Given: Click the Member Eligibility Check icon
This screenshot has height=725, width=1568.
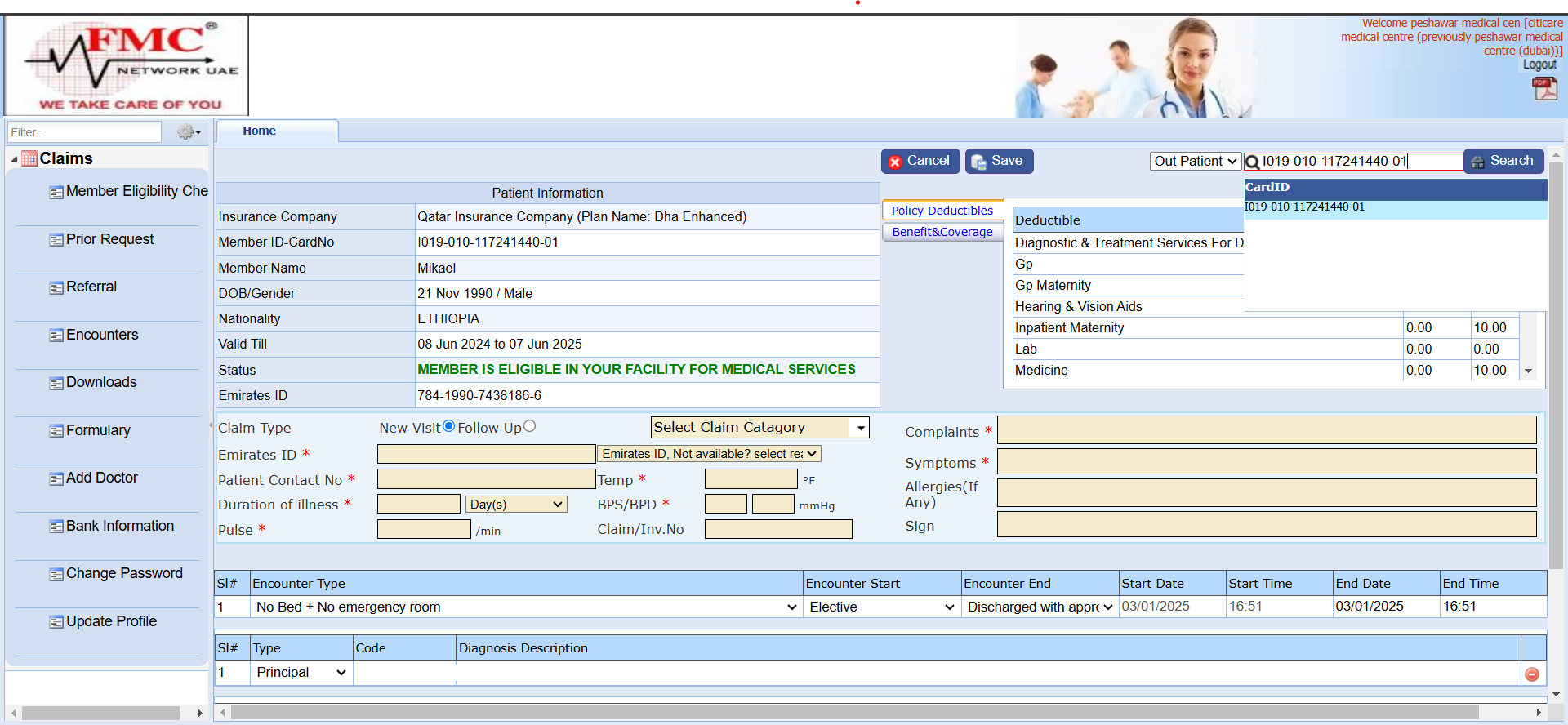Looking at the screenshot, I should (x=56, y=193).
